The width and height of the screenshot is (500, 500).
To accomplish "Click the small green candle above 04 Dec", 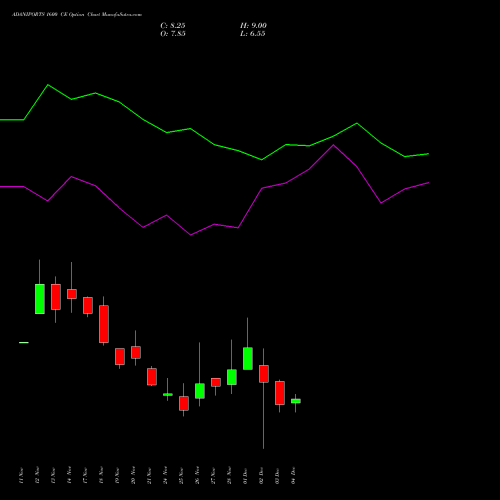I will click(x=296, y=401).
